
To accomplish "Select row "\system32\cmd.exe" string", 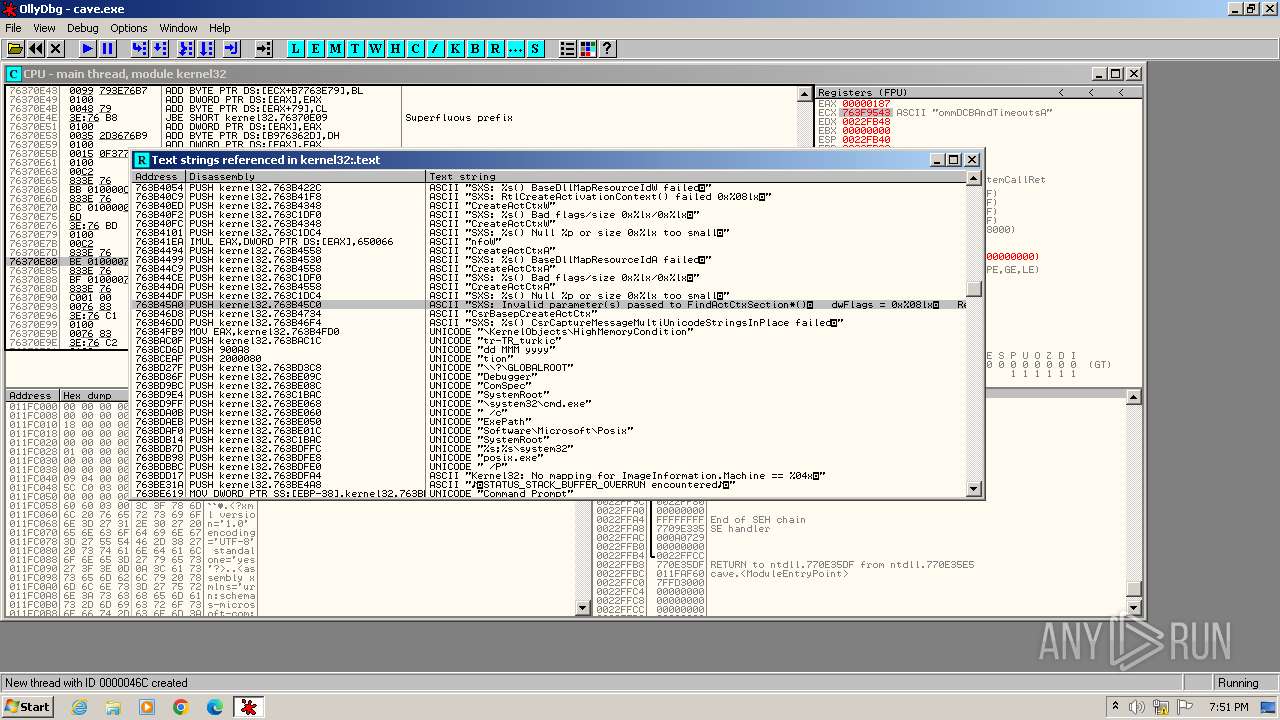I will pyautogui.click(x=550, y=404).
